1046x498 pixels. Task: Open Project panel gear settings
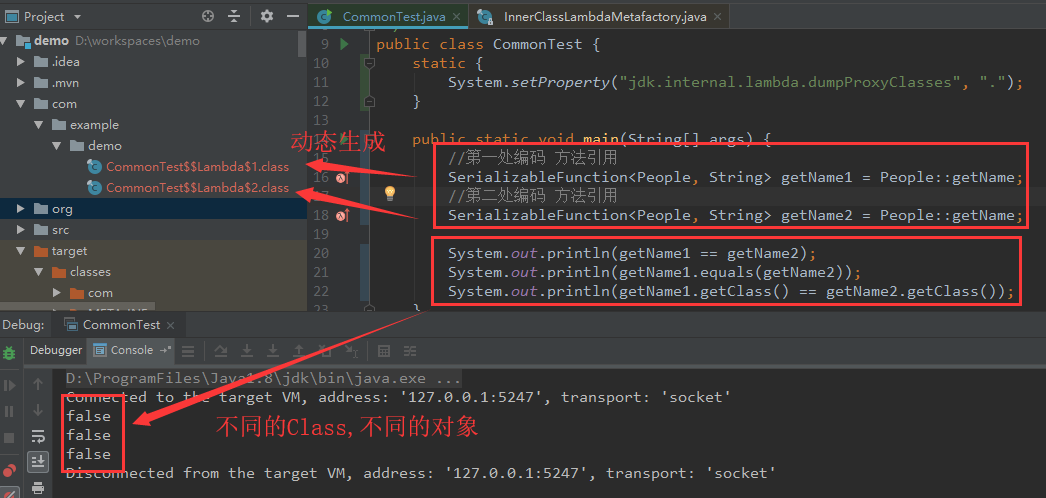click(267, 17)
